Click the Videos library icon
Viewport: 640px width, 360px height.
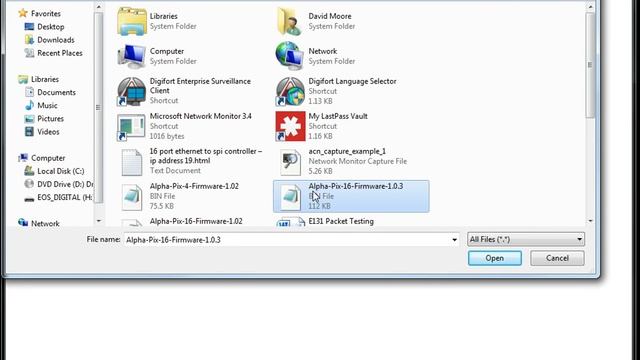(x=29, y=132)
